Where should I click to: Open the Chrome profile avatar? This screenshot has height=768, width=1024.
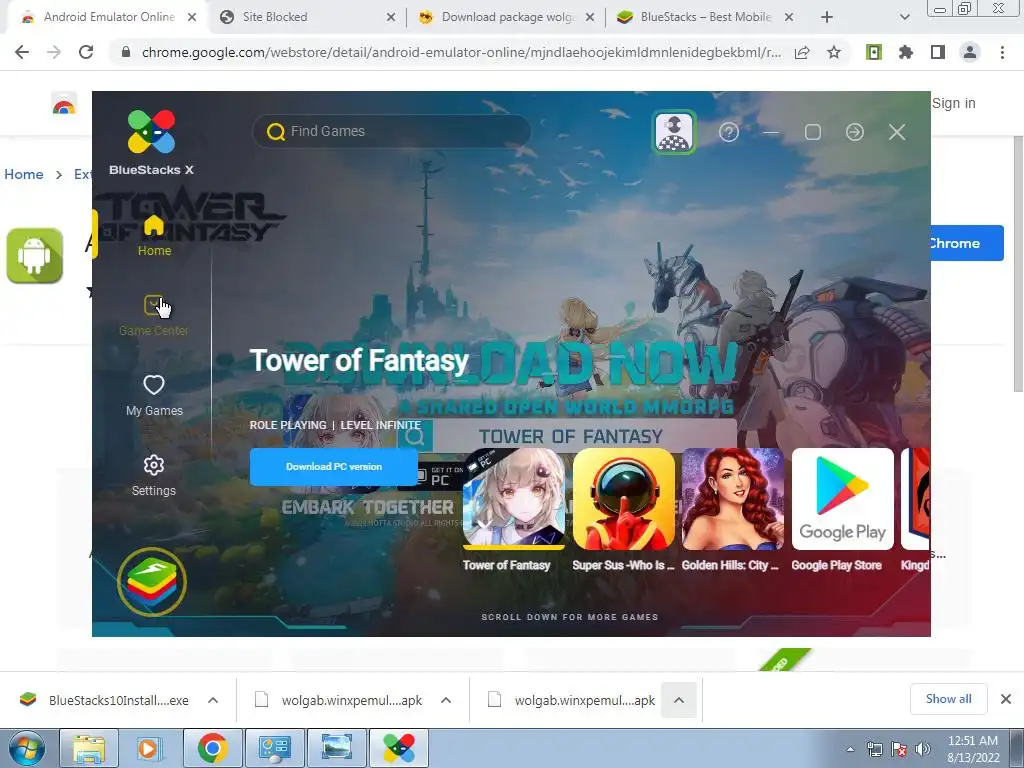pos(970,52)
